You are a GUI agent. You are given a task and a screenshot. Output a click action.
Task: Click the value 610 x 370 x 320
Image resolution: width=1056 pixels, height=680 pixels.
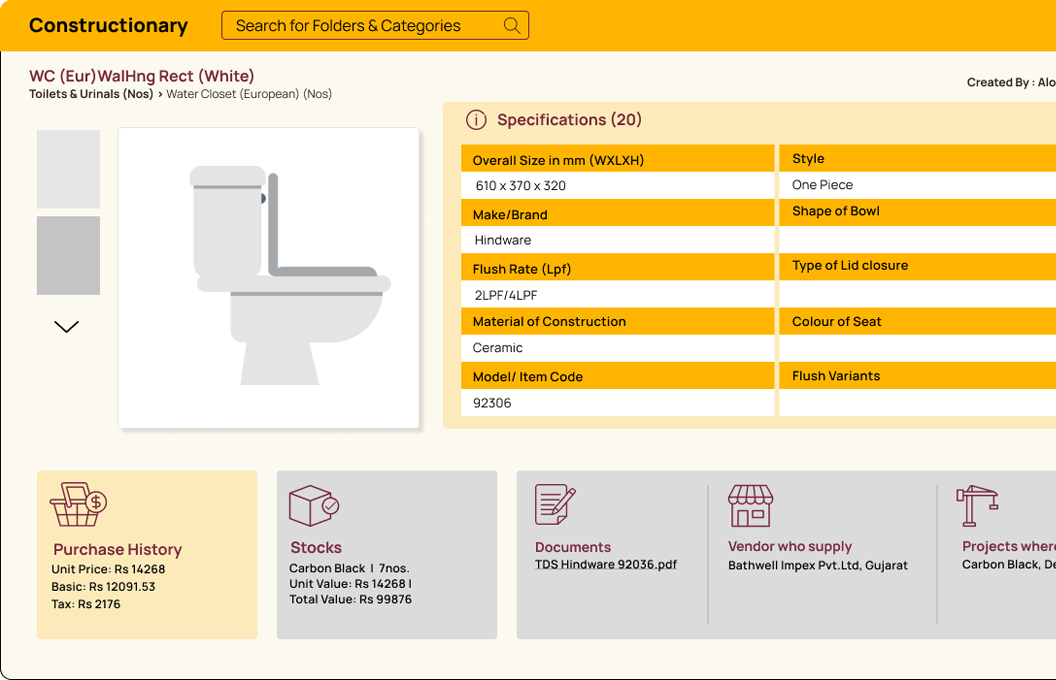521,186
